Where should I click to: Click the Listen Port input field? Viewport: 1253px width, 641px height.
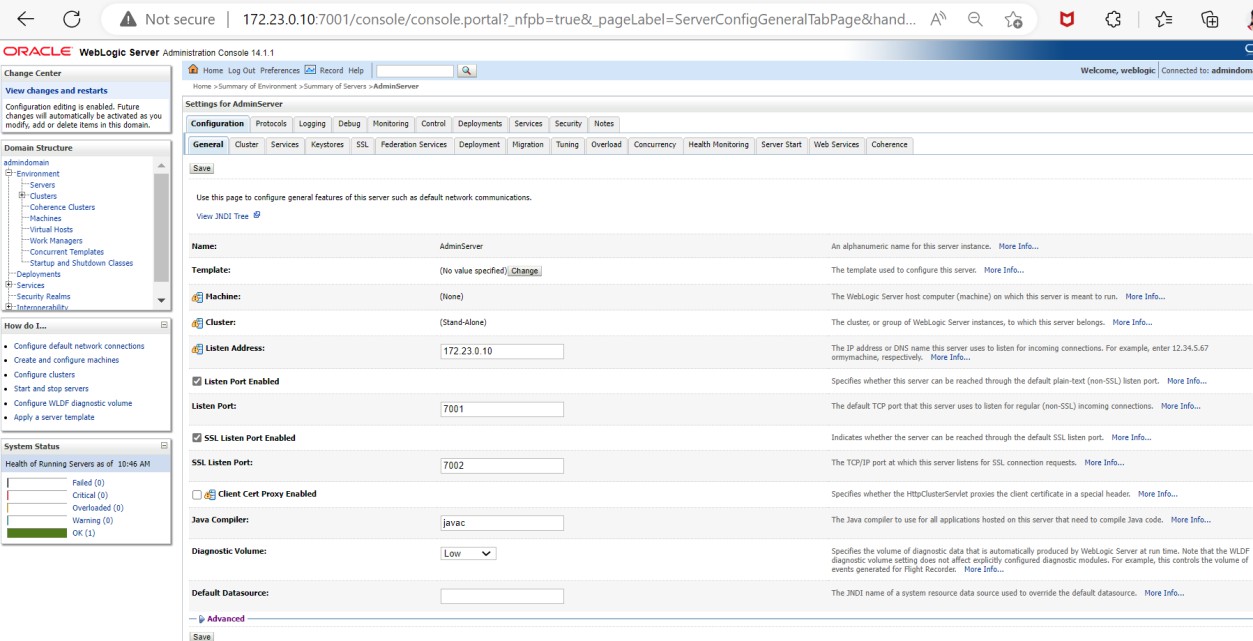tap(502, 410)
